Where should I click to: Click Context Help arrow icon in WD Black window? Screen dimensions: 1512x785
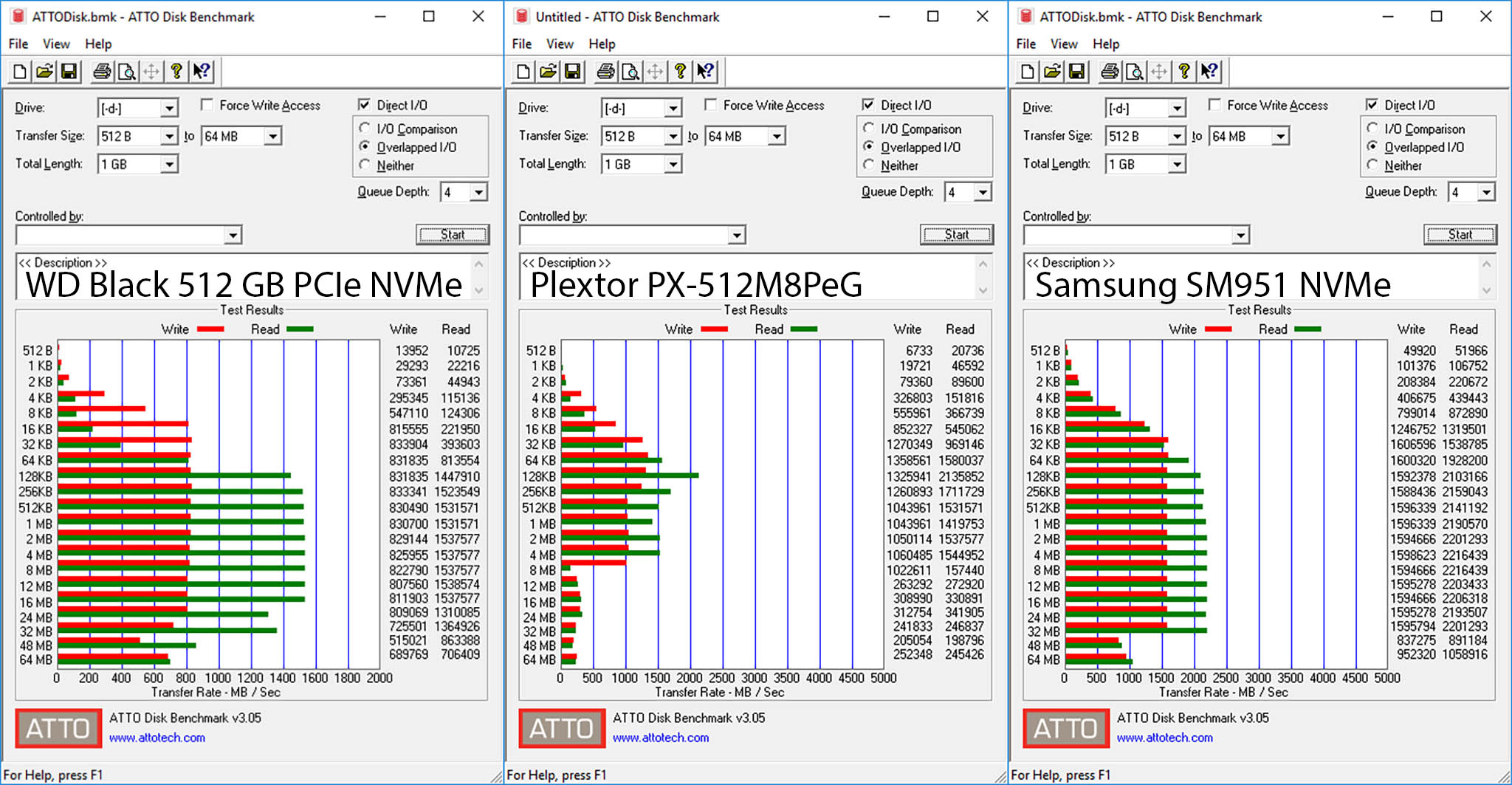201,72
